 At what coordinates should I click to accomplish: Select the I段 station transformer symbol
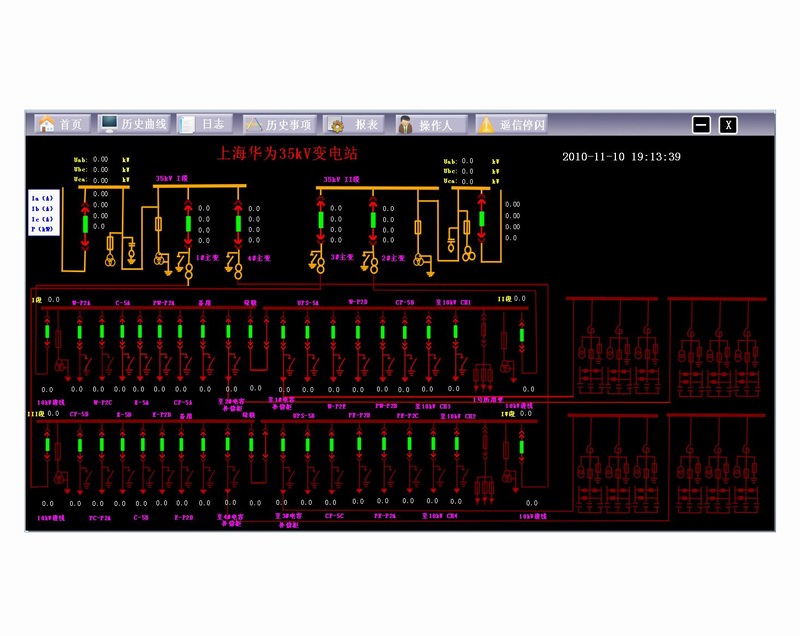coord(60,366)
